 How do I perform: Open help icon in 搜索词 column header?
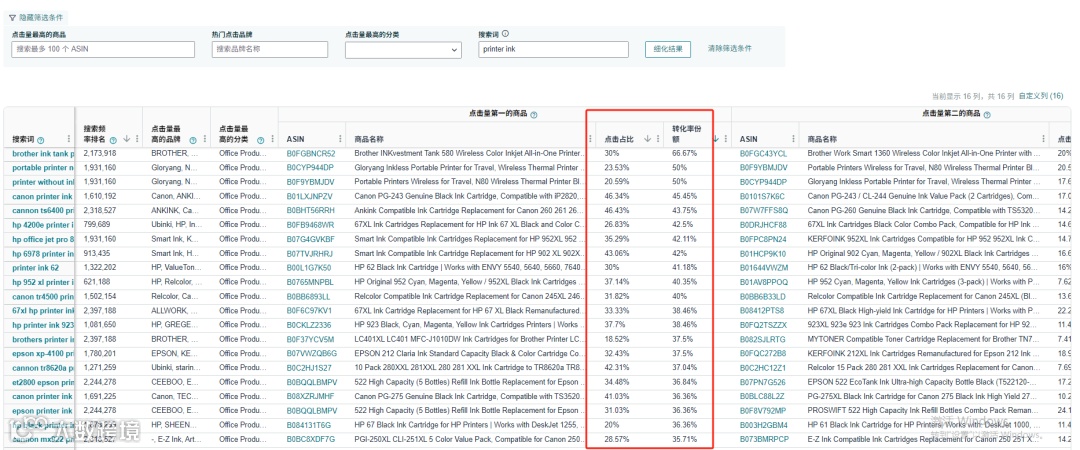click(41, 139)
